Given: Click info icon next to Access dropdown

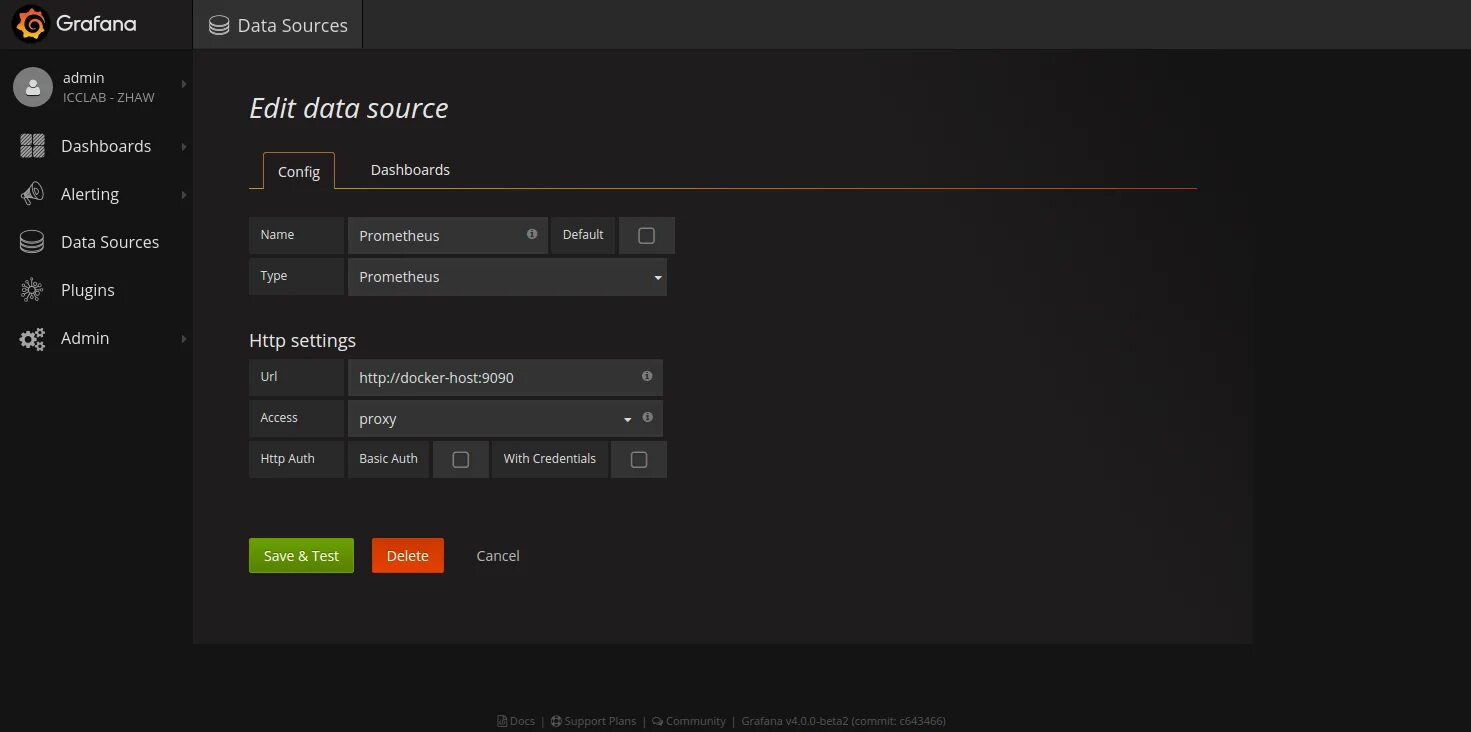Looking at the screenshot, I should (648, 417).
